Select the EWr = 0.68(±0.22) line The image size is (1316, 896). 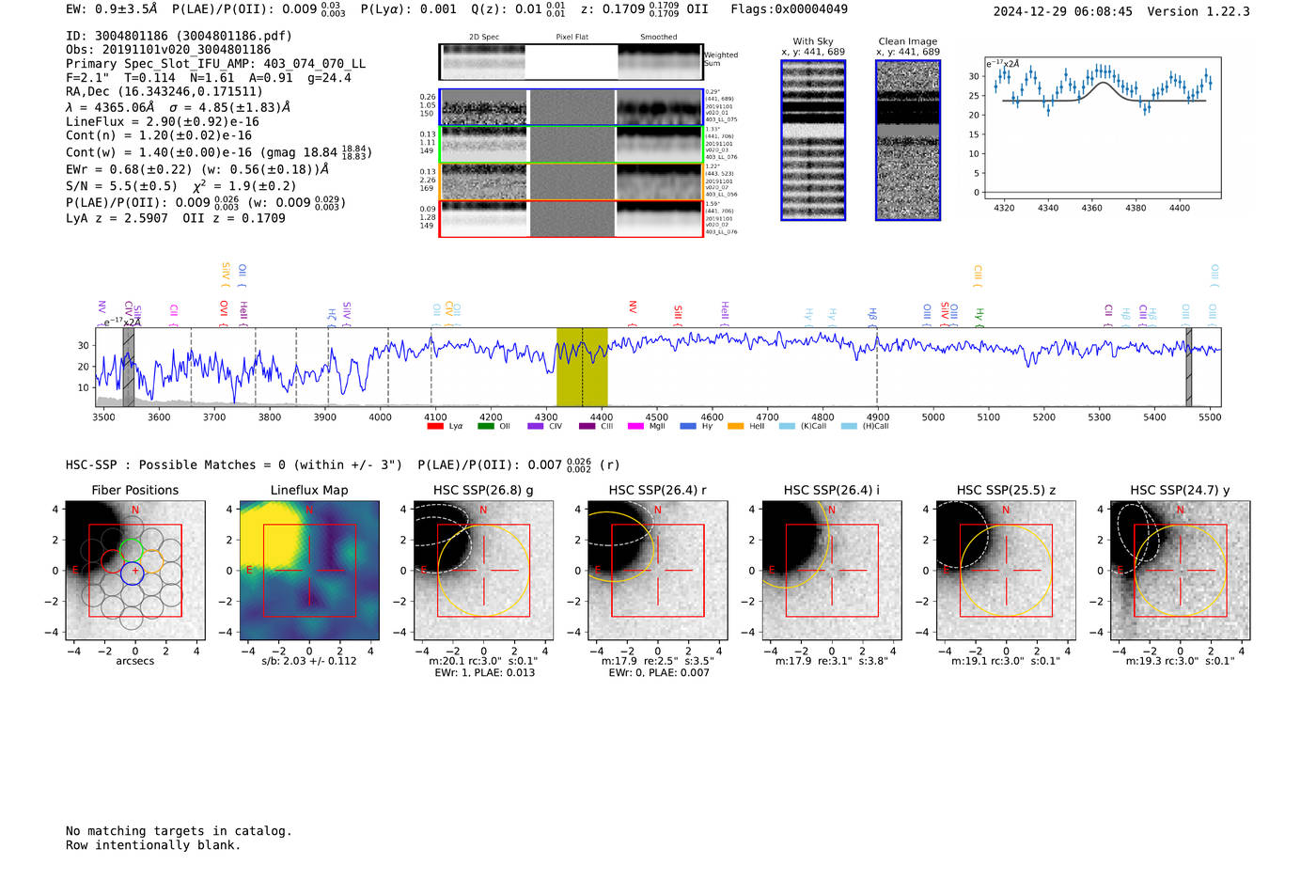[x=197, y=169]
